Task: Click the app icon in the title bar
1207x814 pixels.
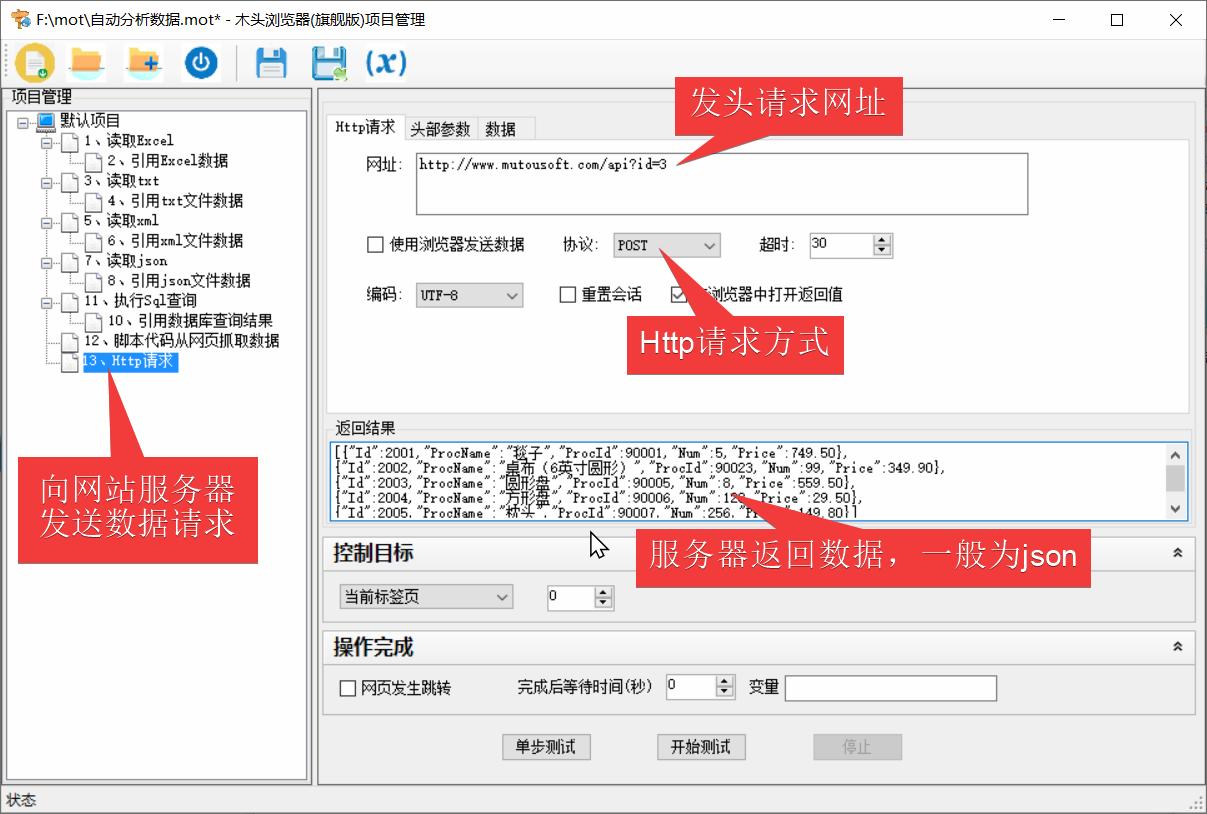Action: [x=17, y=18]
